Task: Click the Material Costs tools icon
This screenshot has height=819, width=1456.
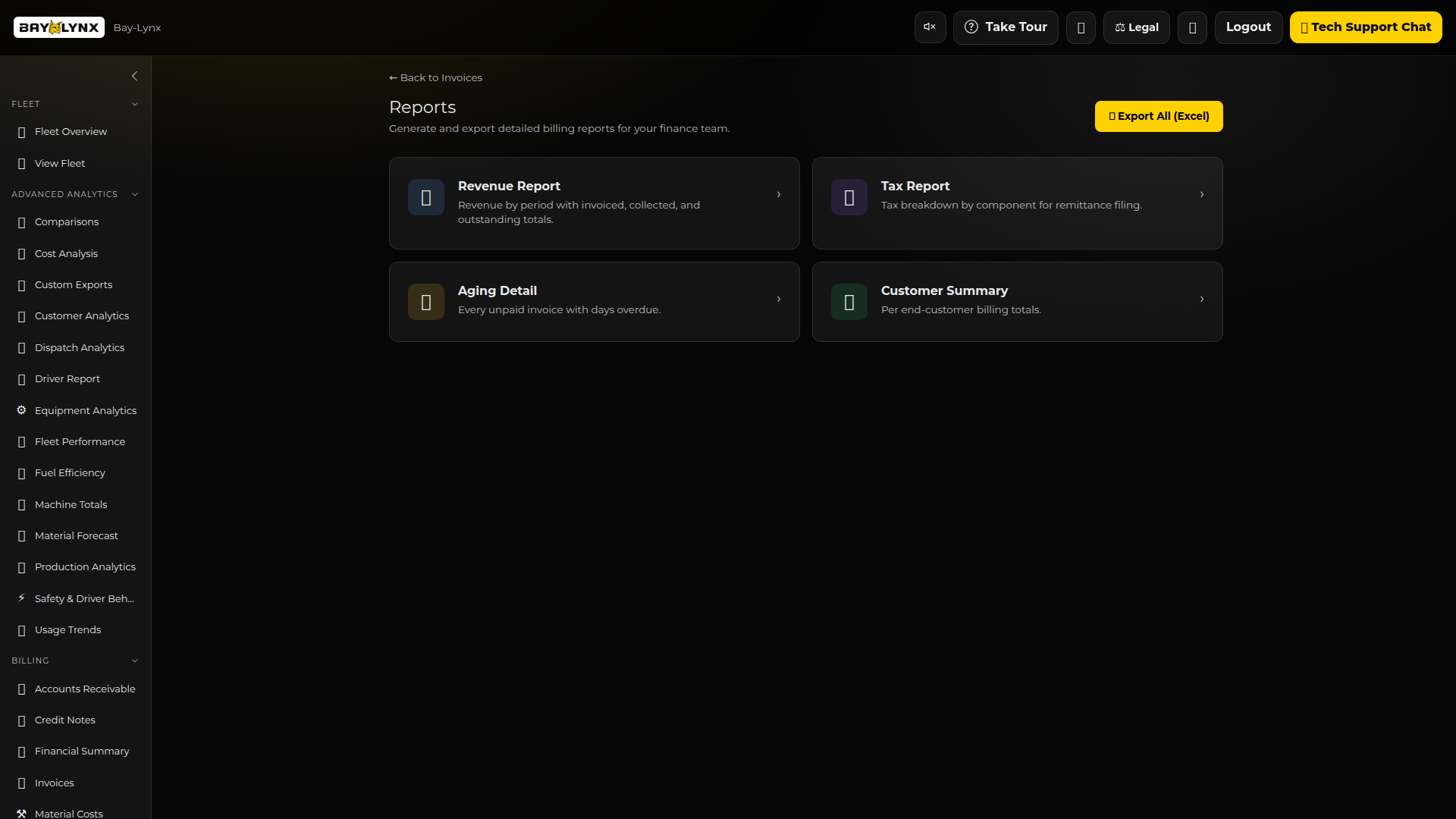Action: tap(21, 814)
